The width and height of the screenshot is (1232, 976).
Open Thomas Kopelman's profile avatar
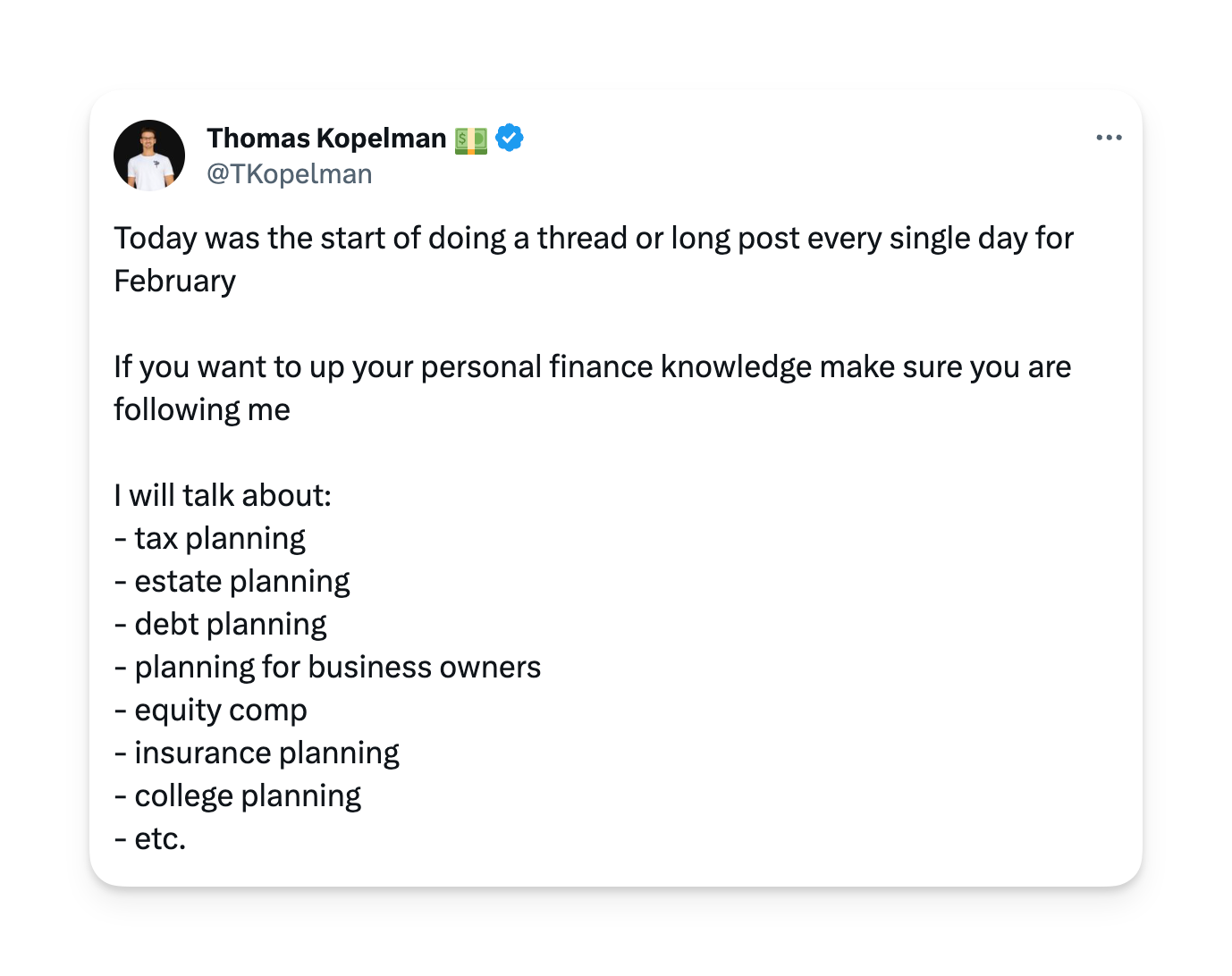click(149, 156)
